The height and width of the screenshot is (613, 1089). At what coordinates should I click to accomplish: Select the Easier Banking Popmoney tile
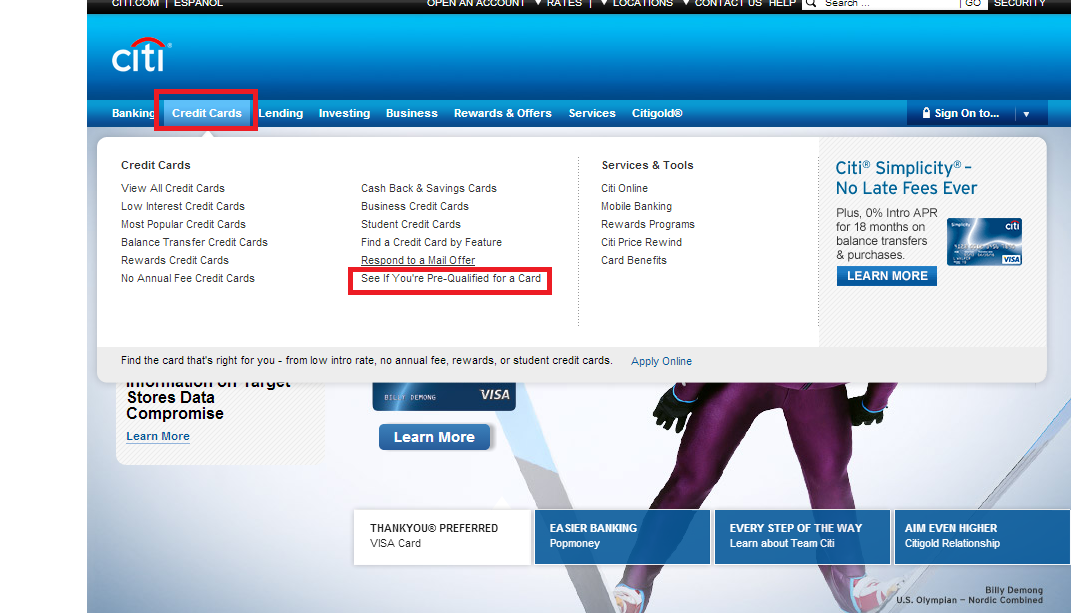(x=622, y=537)
